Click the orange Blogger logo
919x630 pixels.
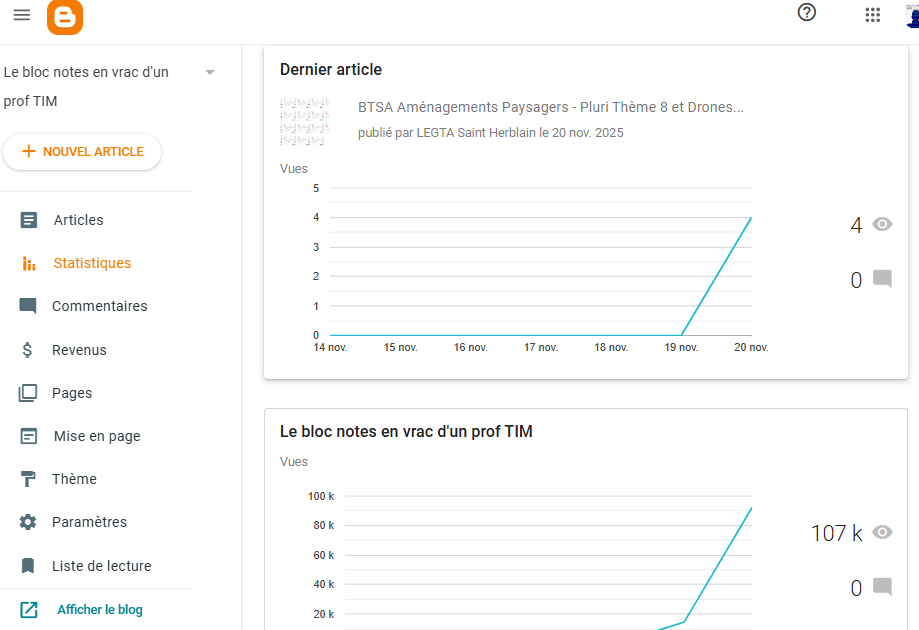(x=65, y=16)
